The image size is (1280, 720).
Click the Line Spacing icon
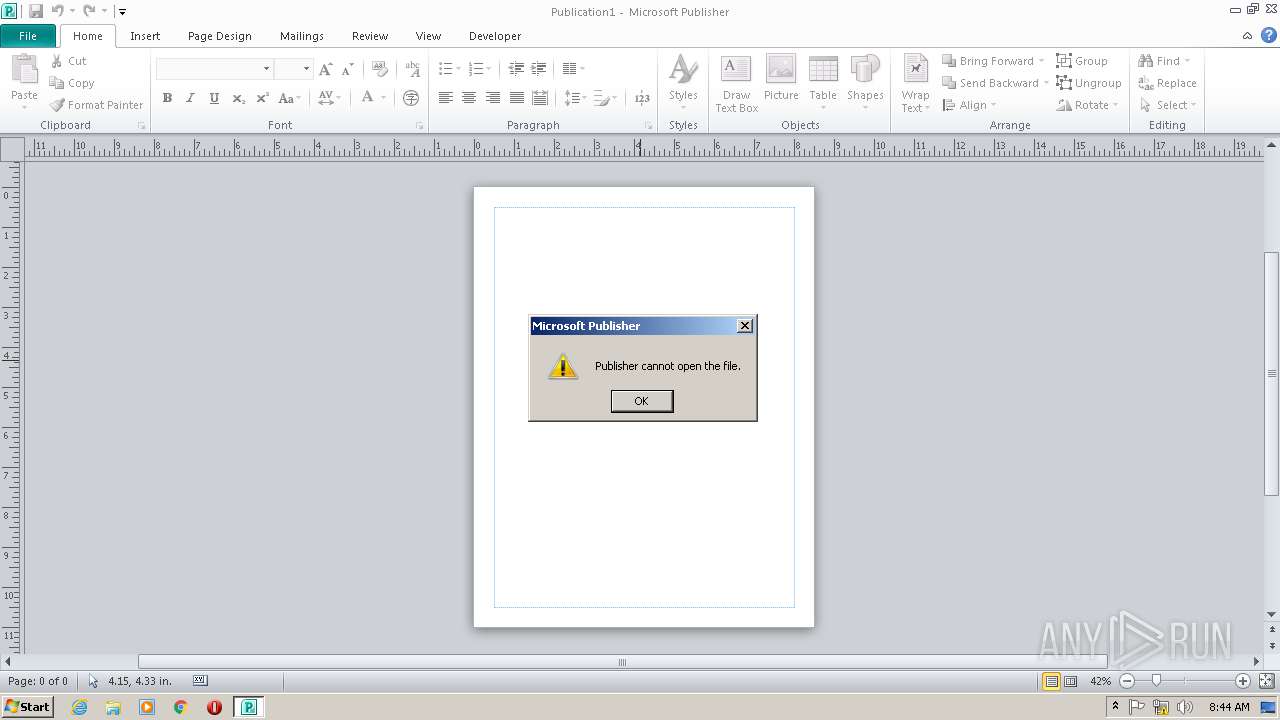pos(573,98)
